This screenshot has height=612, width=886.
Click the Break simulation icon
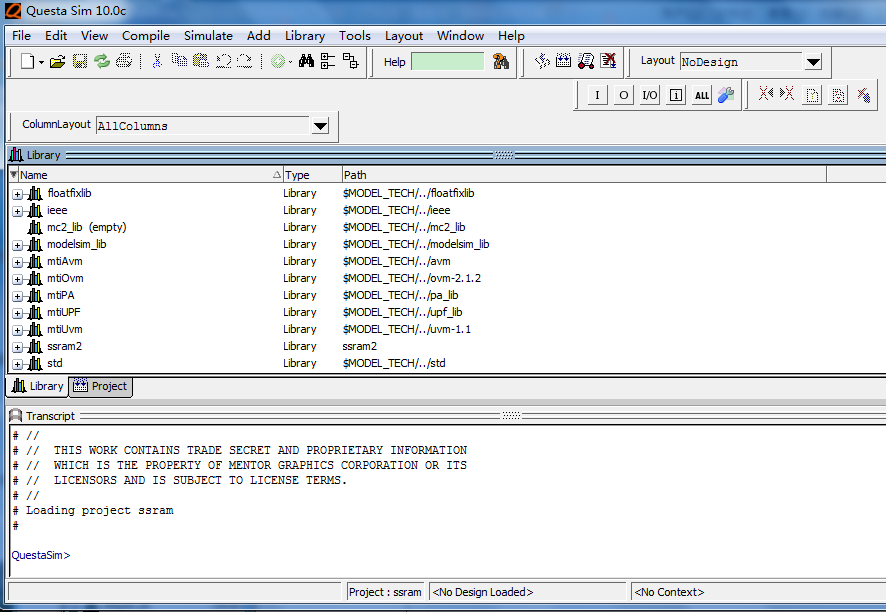point(609,60)
